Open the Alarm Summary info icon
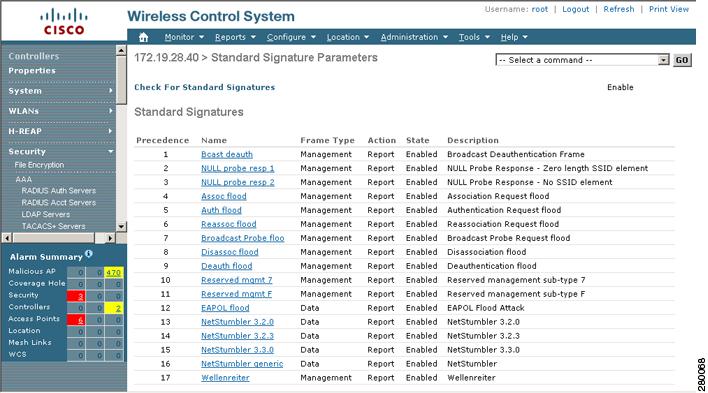 coord(89,254)
